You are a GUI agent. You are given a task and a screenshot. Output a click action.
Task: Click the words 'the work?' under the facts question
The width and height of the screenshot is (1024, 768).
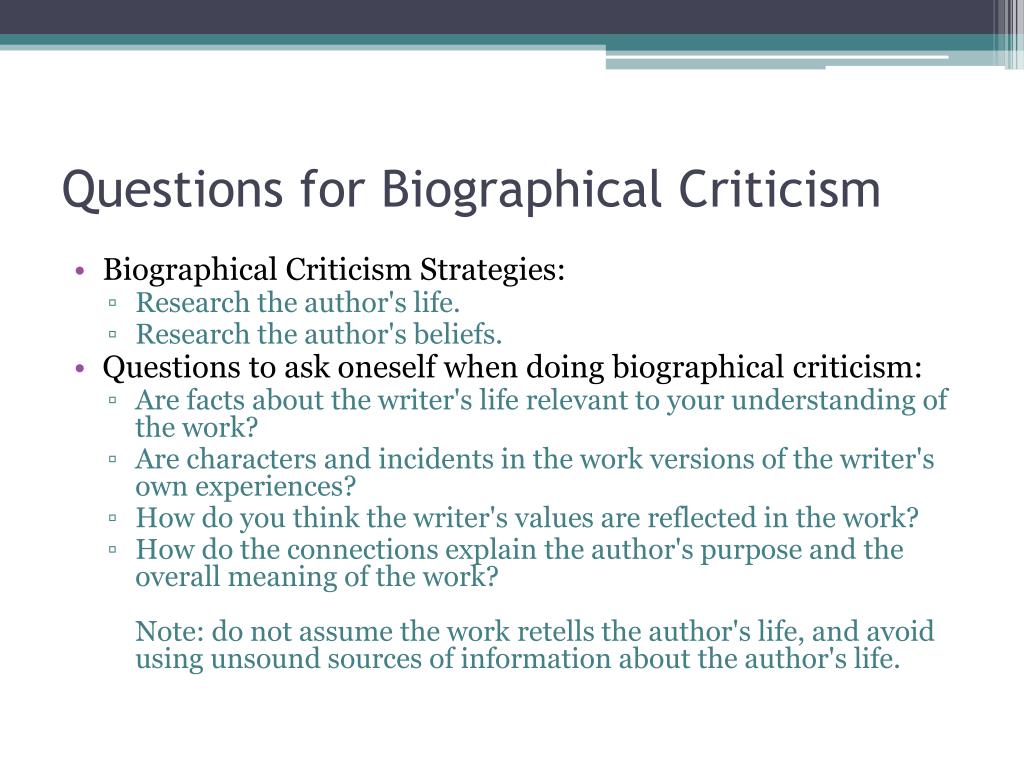point(197,428)
